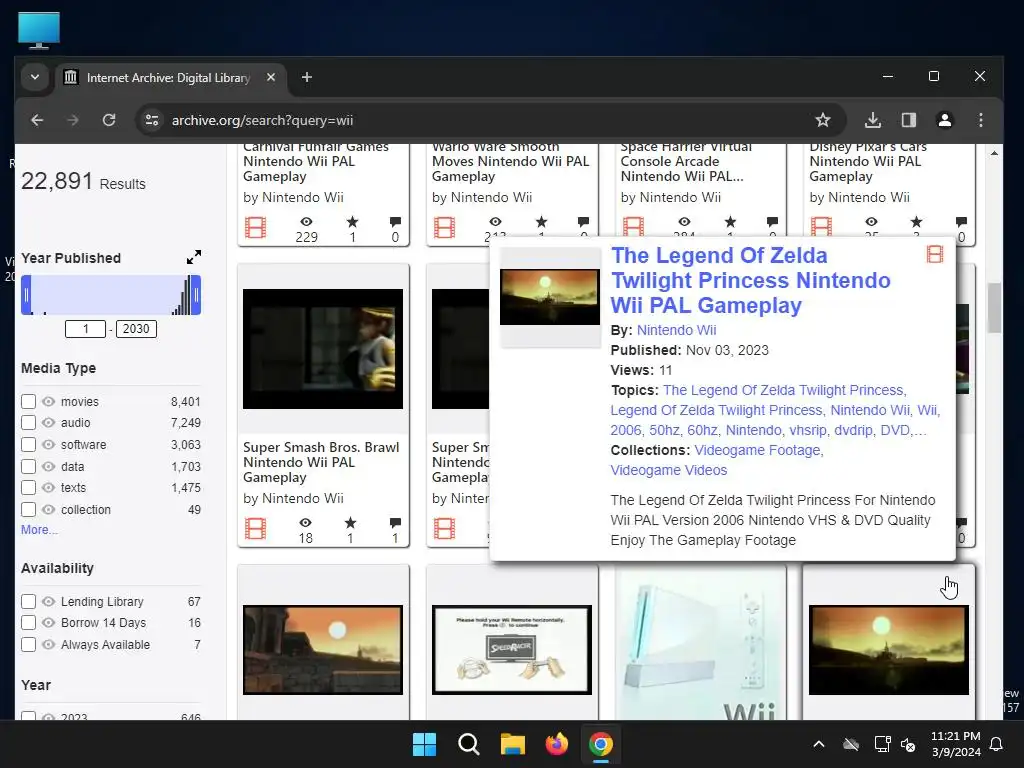1024x768 pixels.
Task: Open the Videogame Footage collection link
Action: pos(758,450)
